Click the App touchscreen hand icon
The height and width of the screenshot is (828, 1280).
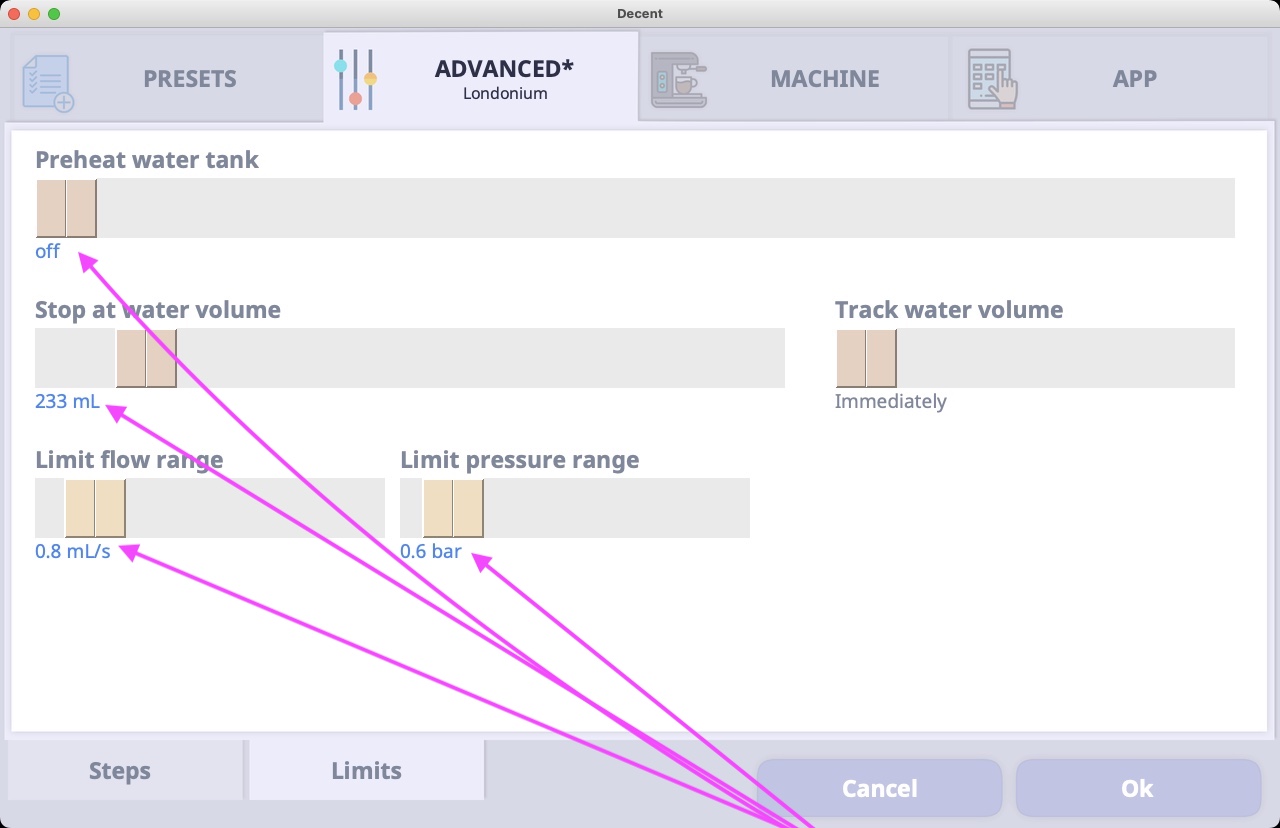click(x=992, y=80)
